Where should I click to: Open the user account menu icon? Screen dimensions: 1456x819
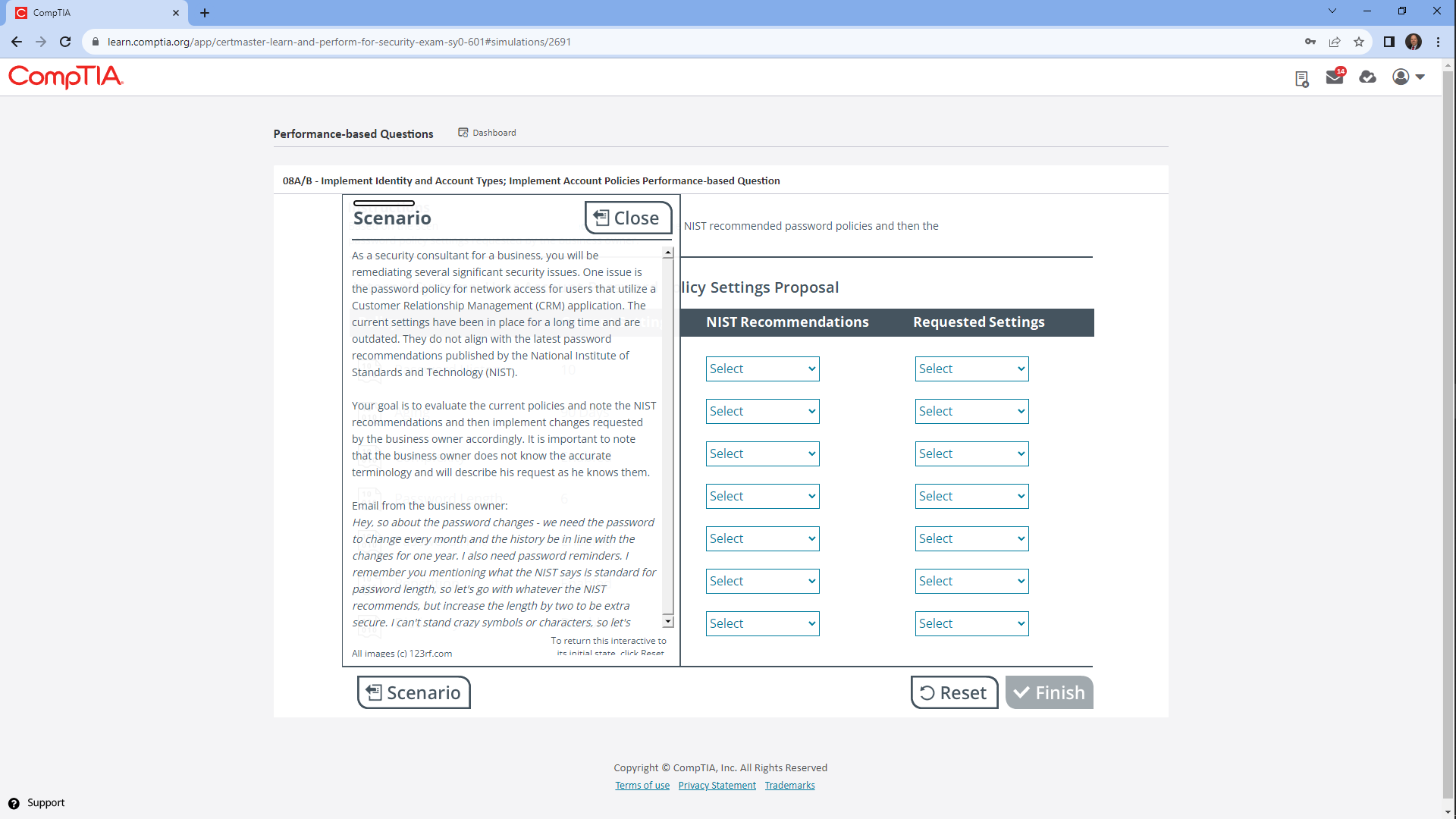pyautogui.click(x=1408, y=77)
